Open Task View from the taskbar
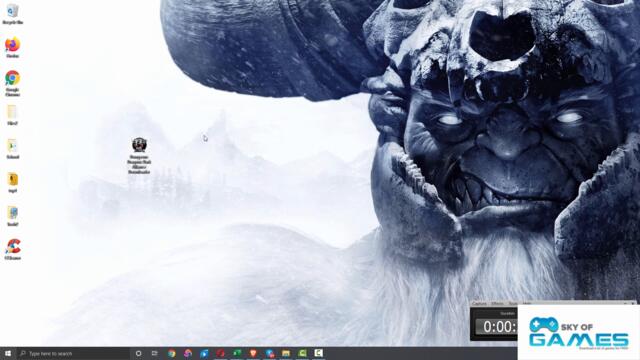 155,353
